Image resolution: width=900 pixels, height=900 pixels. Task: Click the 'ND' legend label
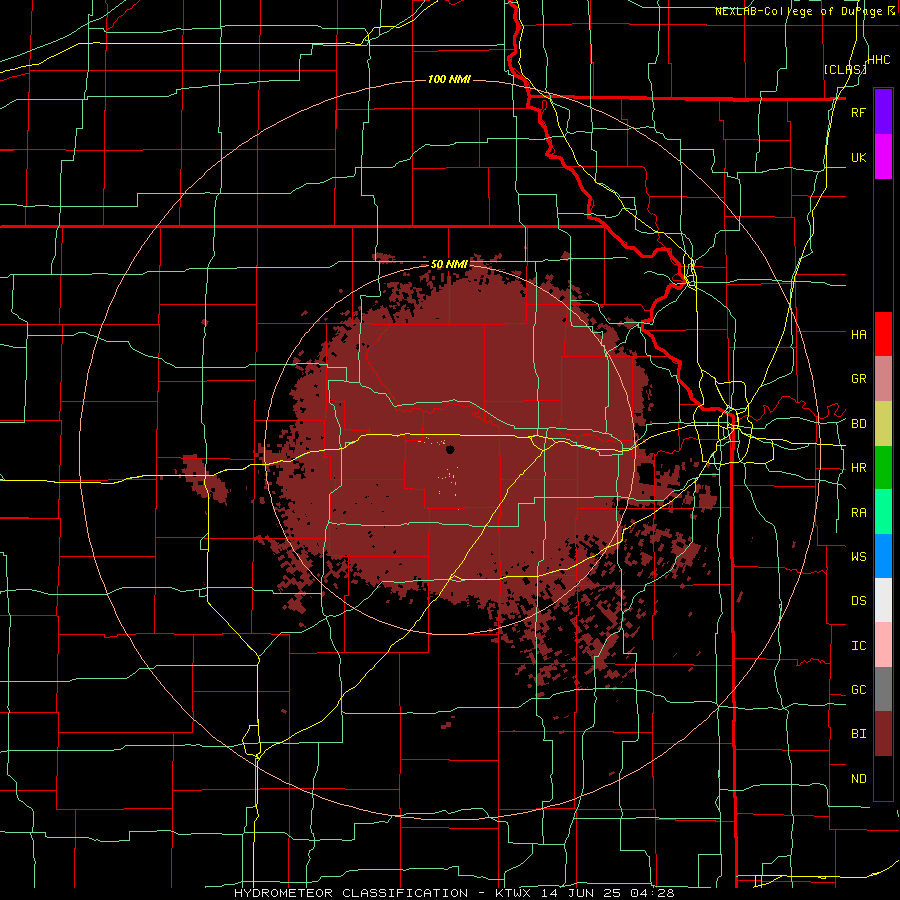point(858,779)
